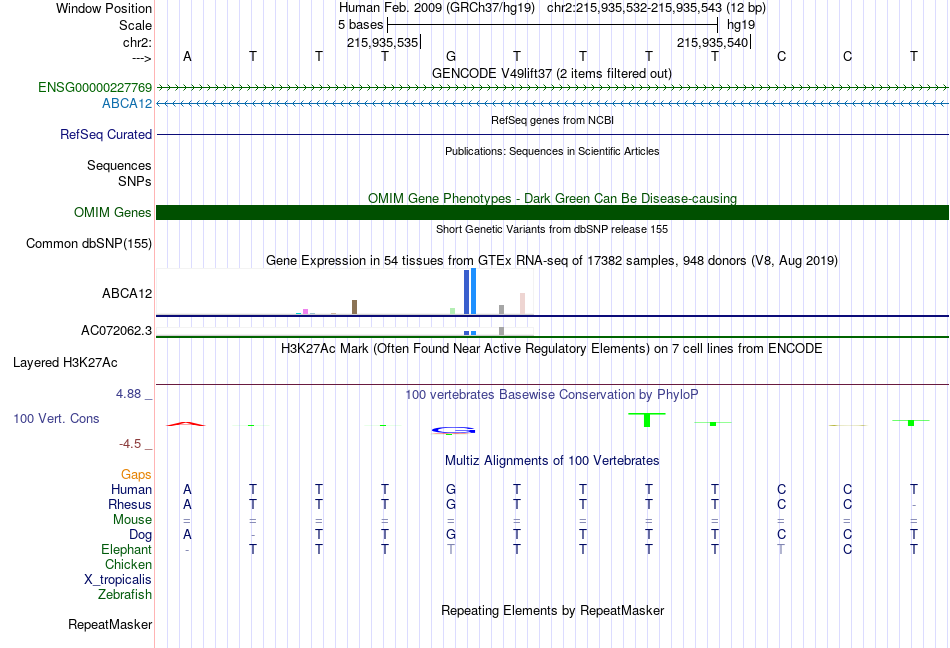Open Publications: Sequences in Scientific Articles title

[x=552, y=151]
